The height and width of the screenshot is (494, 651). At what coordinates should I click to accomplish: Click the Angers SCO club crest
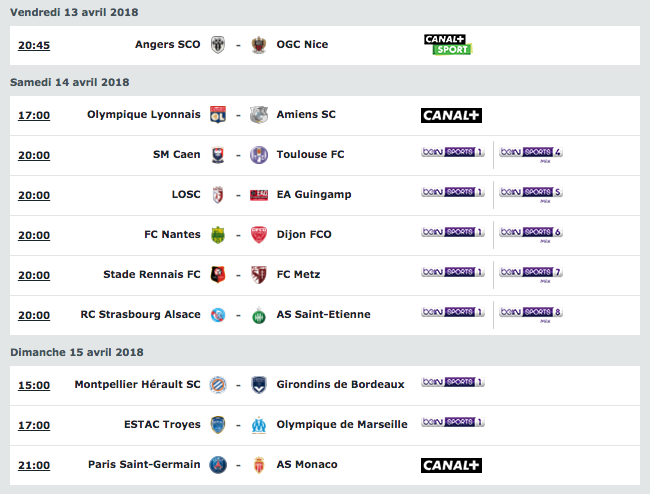tap(218, 45)
